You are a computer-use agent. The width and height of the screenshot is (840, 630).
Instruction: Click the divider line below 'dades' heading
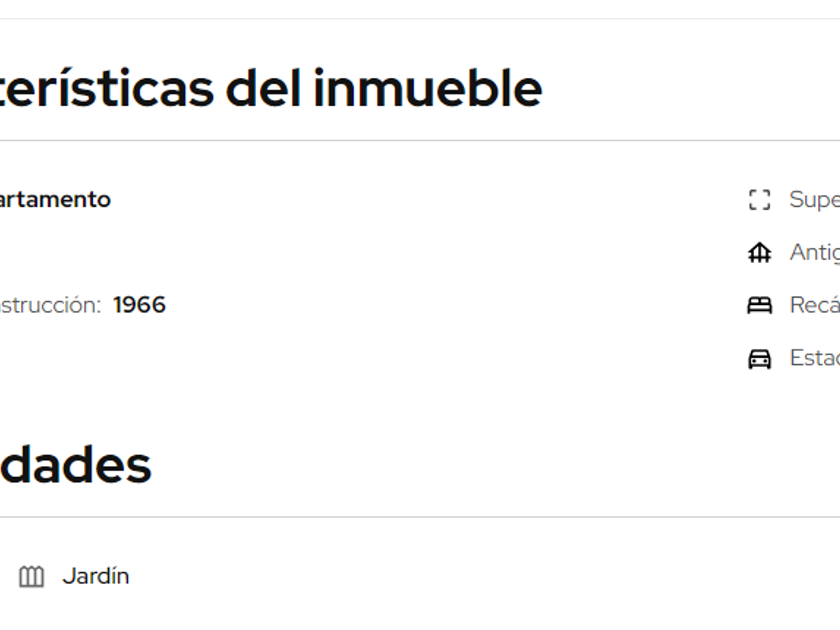(420, 517)
